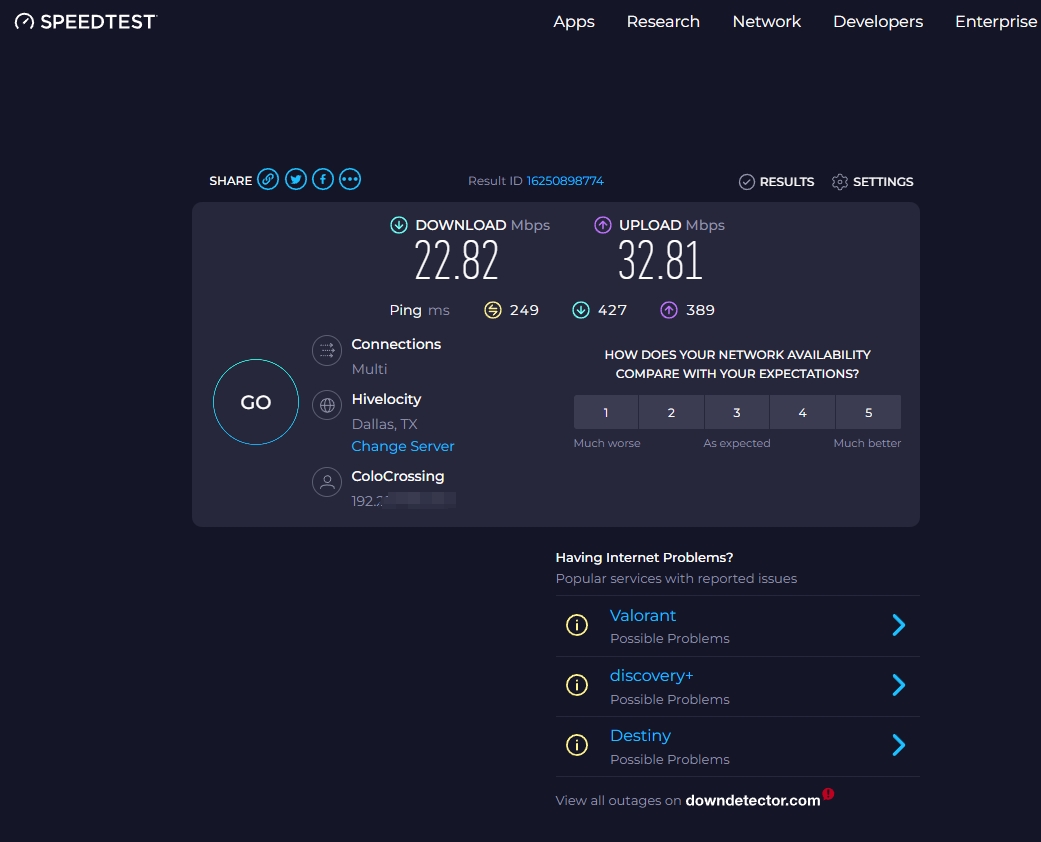
Task: Click the Settings gear icon
Action: [x=840, y=182]
